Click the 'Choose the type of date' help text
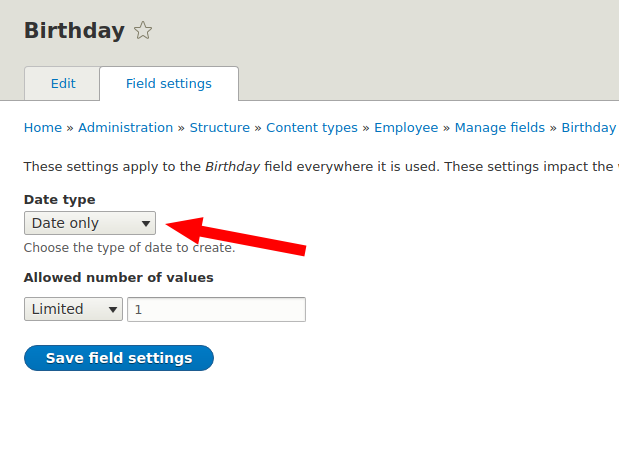The width and height of the screenshot is (619, 449). [129, 248]
